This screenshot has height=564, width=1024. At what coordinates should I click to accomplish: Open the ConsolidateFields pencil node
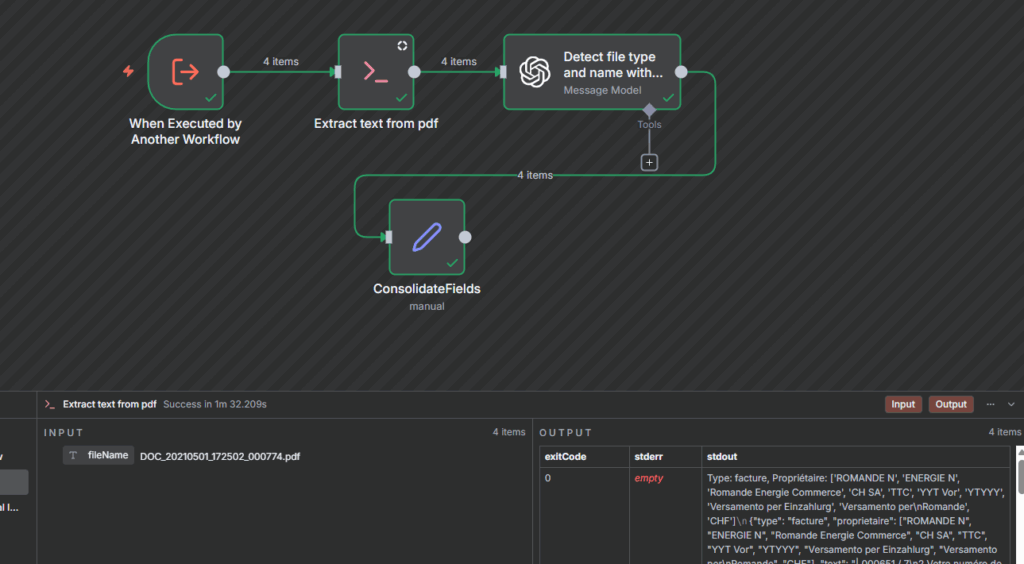pyautogui.click(x=426, y=237)
